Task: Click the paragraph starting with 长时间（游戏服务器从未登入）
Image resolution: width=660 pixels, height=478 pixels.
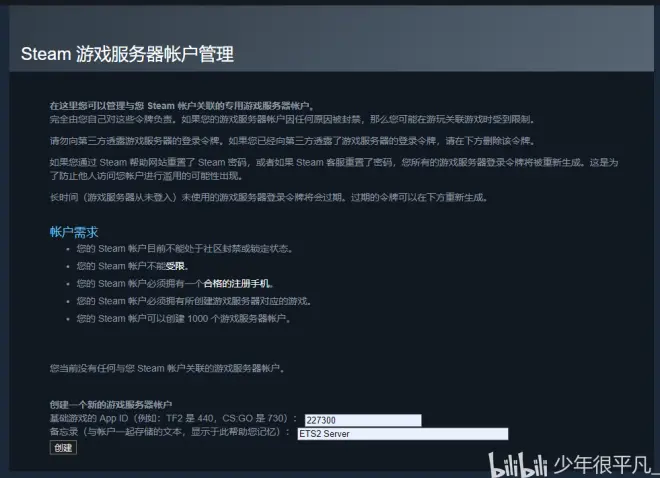Action: [x=269, y=197]
